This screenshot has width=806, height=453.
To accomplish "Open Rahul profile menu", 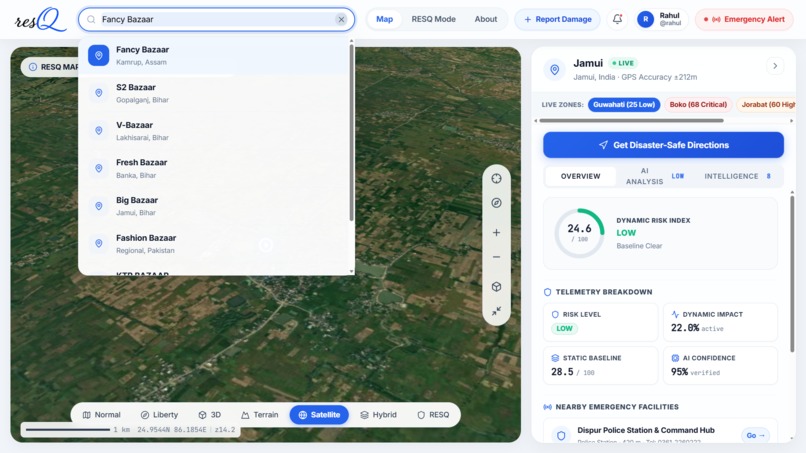I will (x=662, y=19).
